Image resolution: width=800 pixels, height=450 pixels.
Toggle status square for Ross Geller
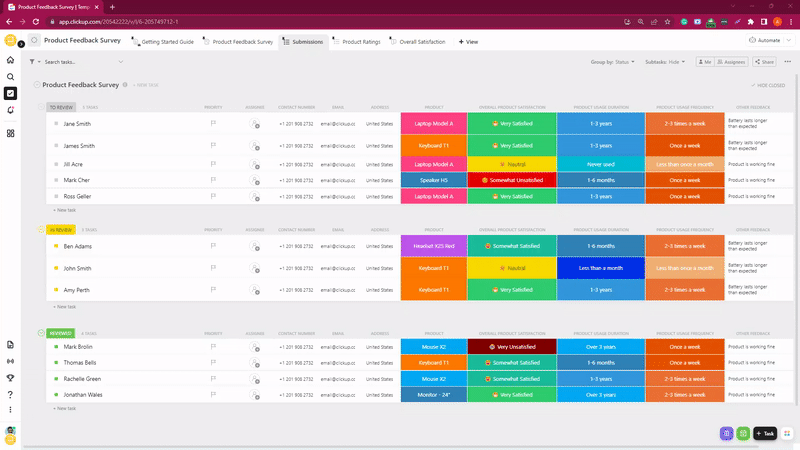[56, 196]
